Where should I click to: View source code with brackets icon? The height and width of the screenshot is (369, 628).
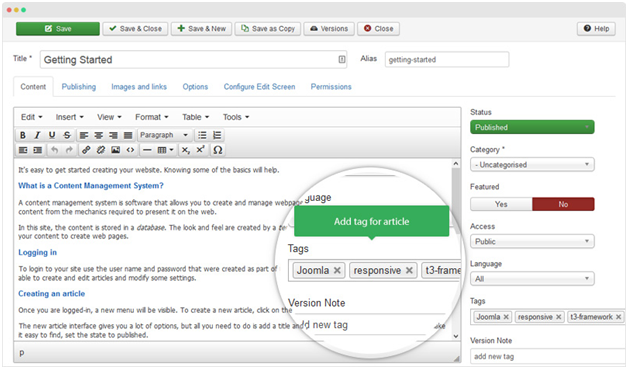pos(130,150)
